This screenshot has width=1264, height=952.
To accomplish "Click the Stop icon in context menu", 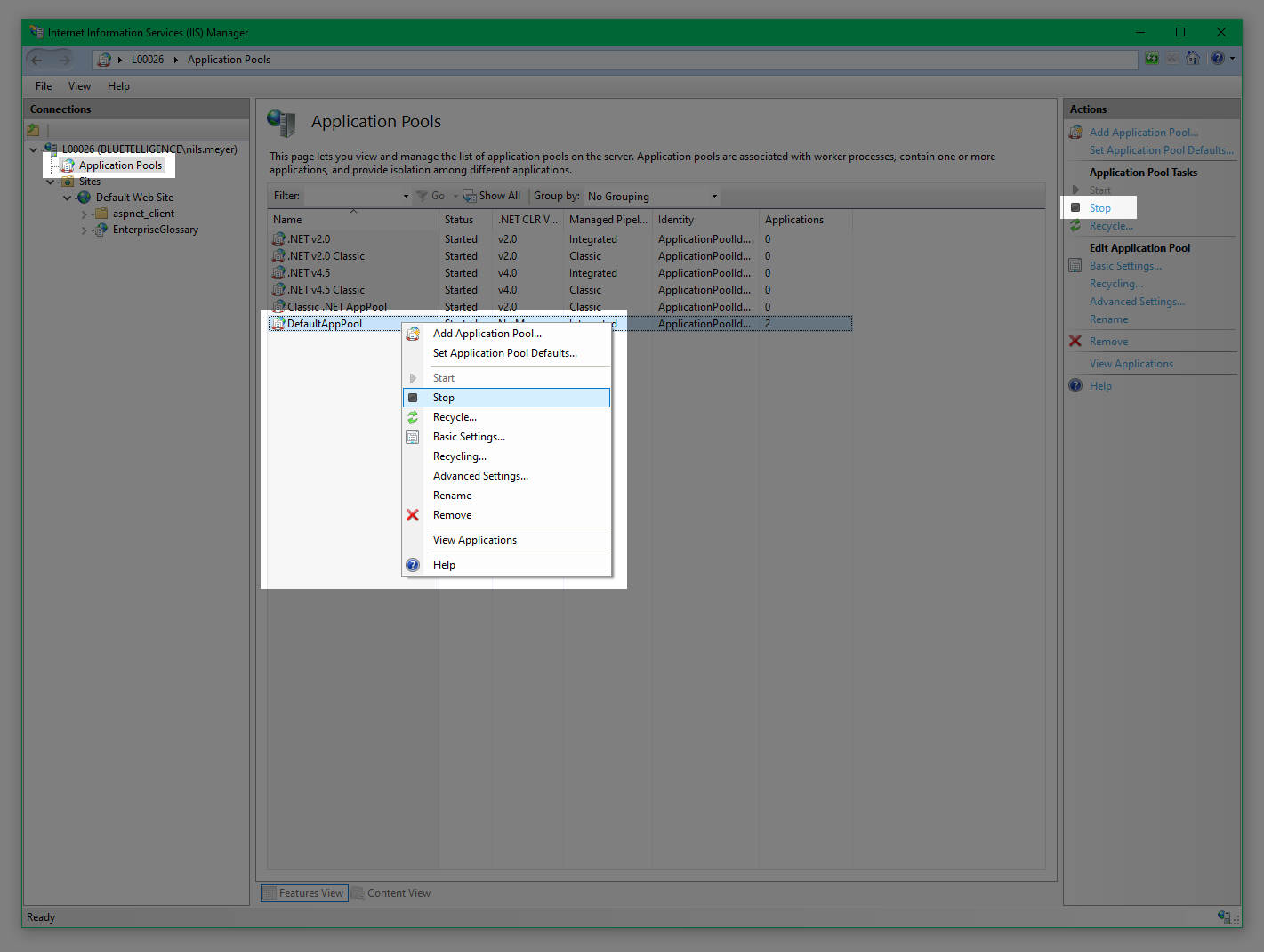I will tap(413, 398).
